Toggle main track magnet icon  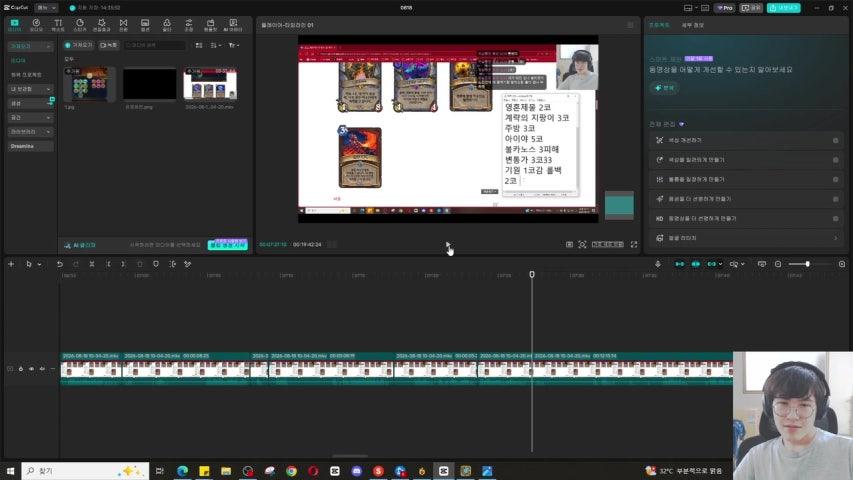(x=679, y=264)
